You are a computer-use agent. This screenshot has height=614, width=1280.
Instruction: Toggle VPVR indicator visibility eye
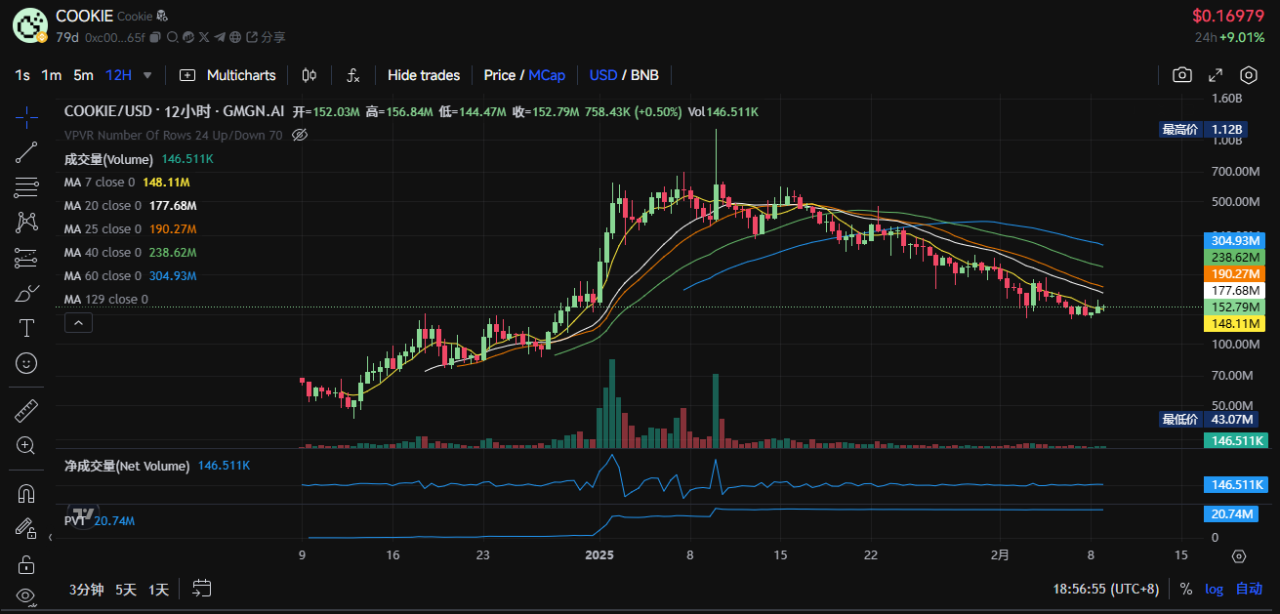coord(299,135)
